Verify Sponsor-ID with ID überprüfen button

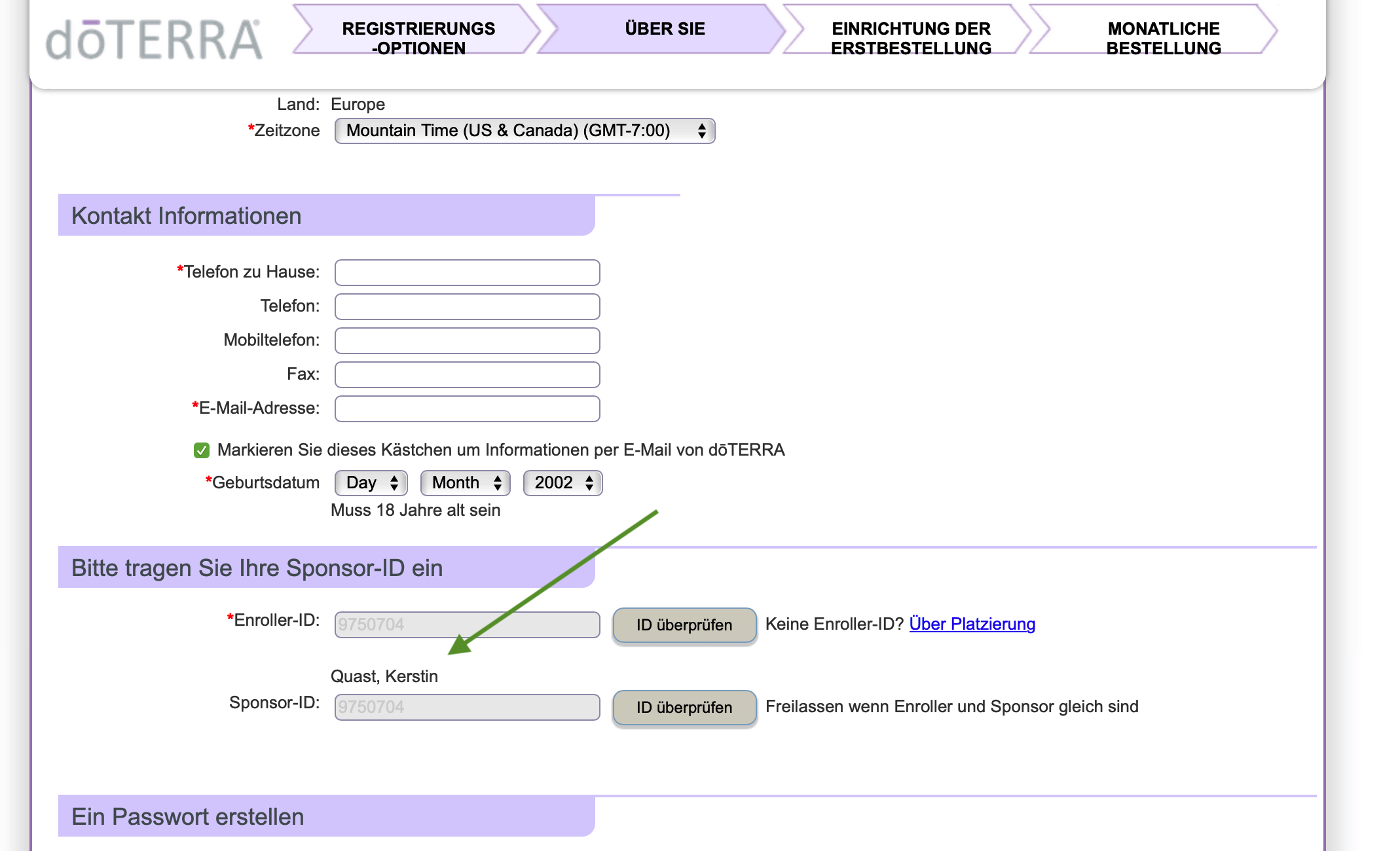coord(684,708)
